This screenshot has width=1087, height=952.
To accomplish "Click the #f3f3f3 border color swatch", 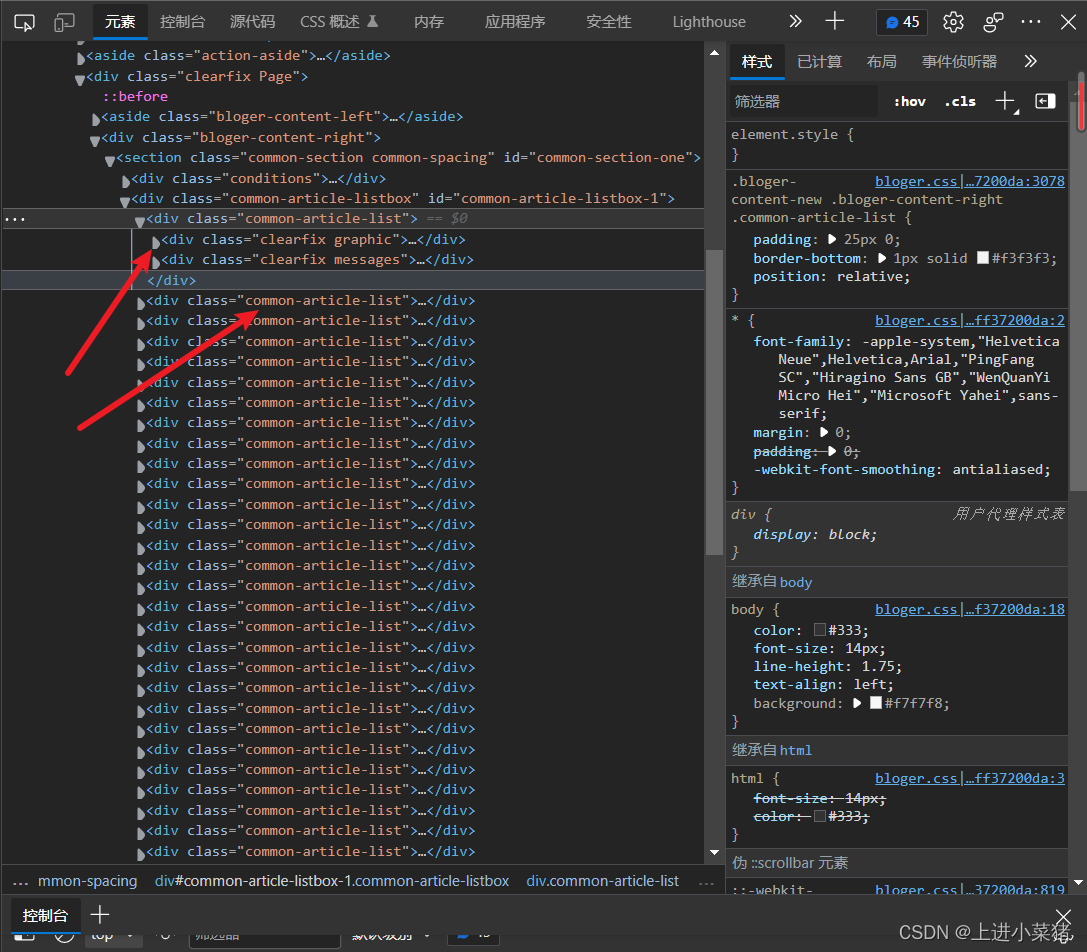I will click(x=982, y=258).
